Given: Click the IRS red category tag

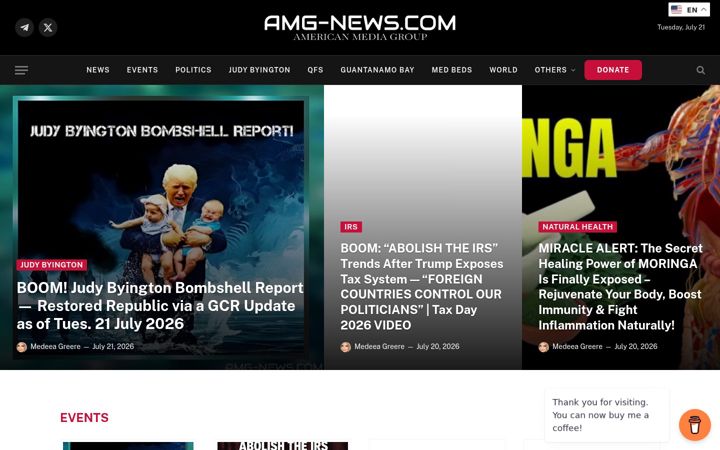Looking at the screenshot, I should tap(351, 227).
